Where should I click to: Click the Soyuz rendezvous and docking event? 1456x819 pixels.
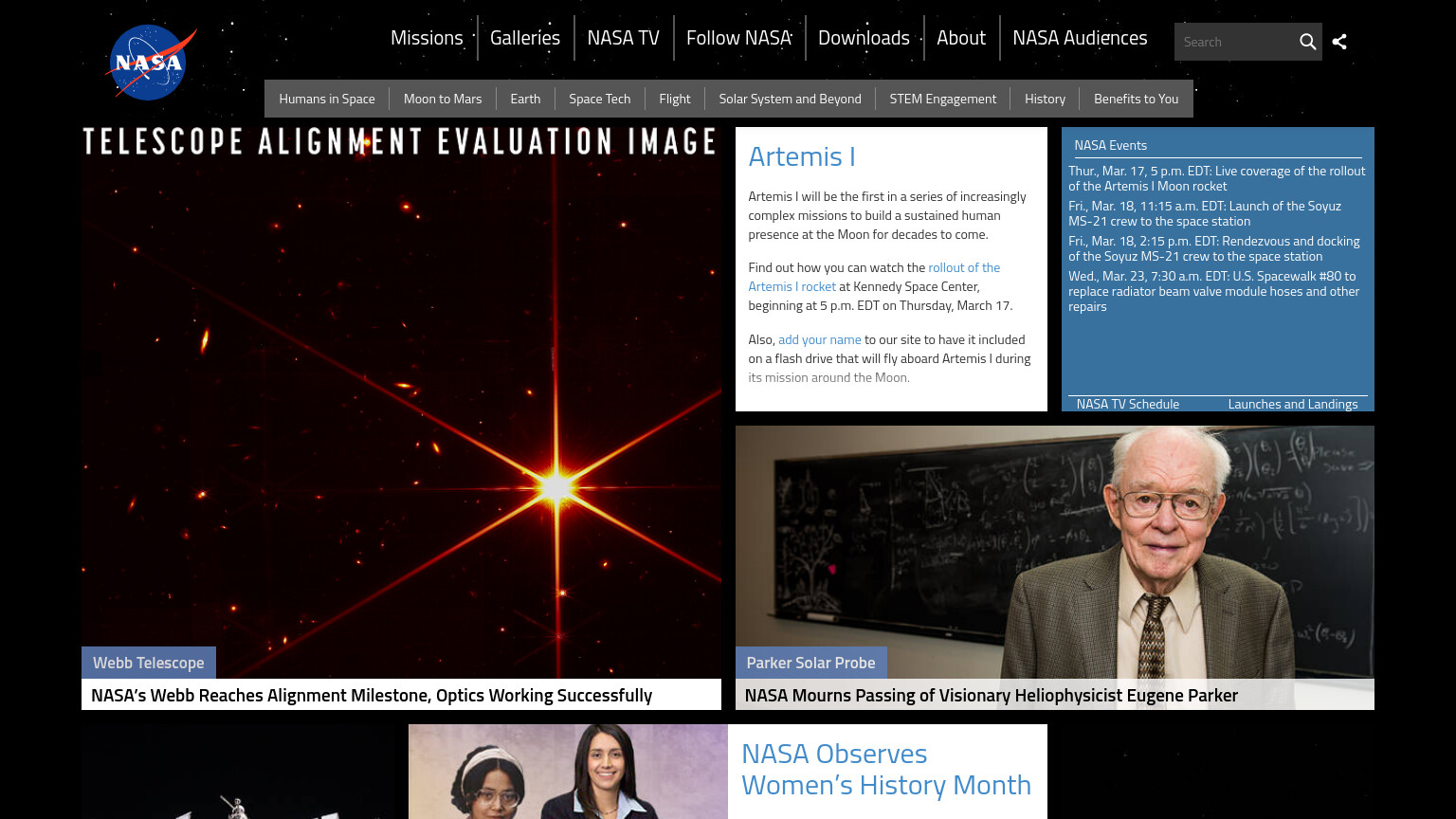click(1214, 248)
